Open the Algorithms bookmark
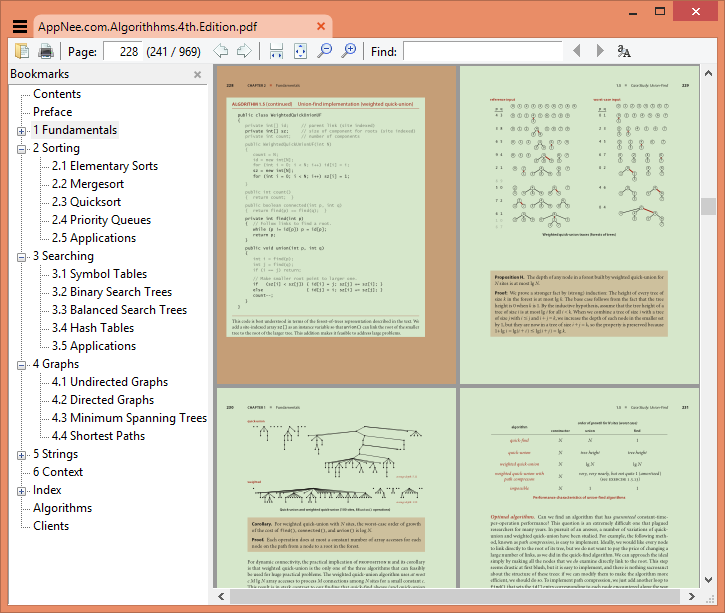Screen dimensions: 725x613 62,509
